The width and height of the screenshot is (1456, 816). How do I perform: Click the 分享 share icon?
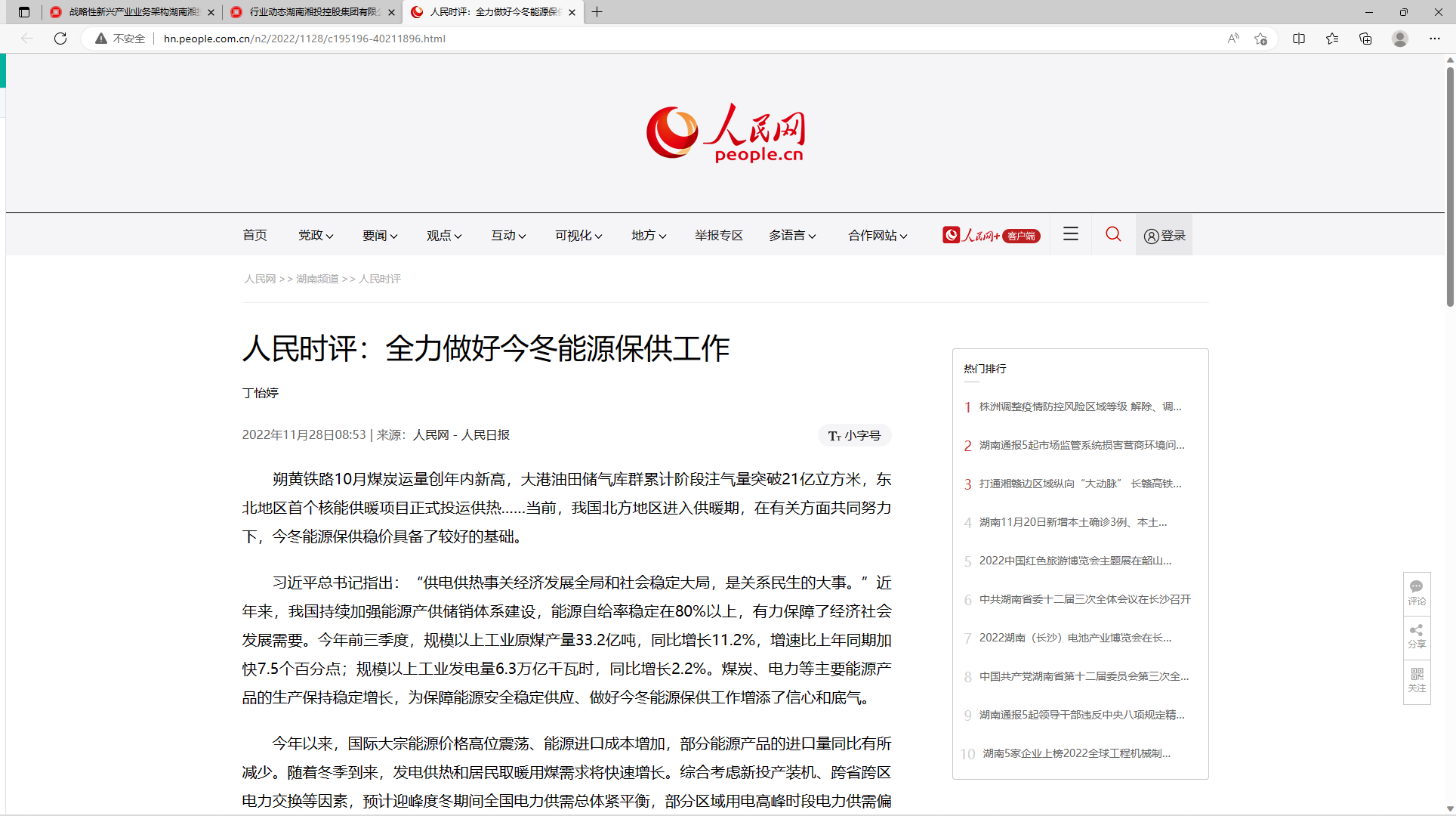coord(1417,636)
